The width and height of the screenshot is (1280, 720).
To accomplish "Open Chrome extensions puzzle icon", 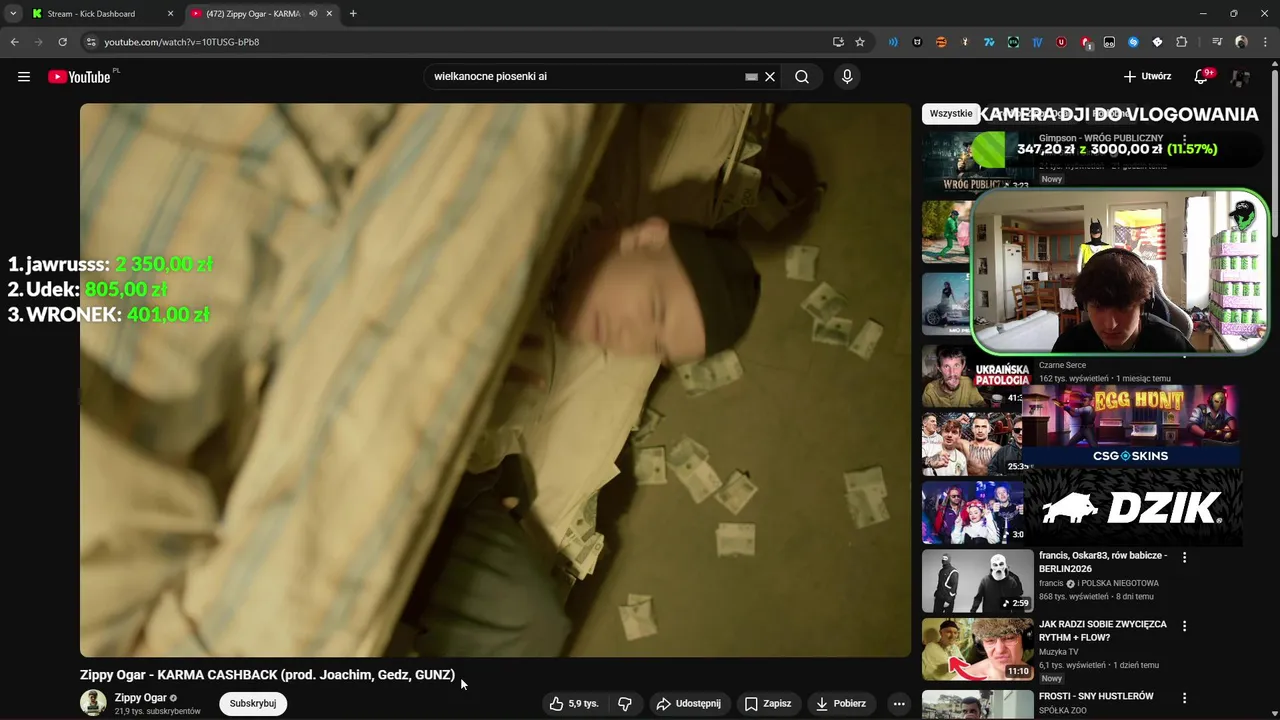I will [x=1182, y=42].
